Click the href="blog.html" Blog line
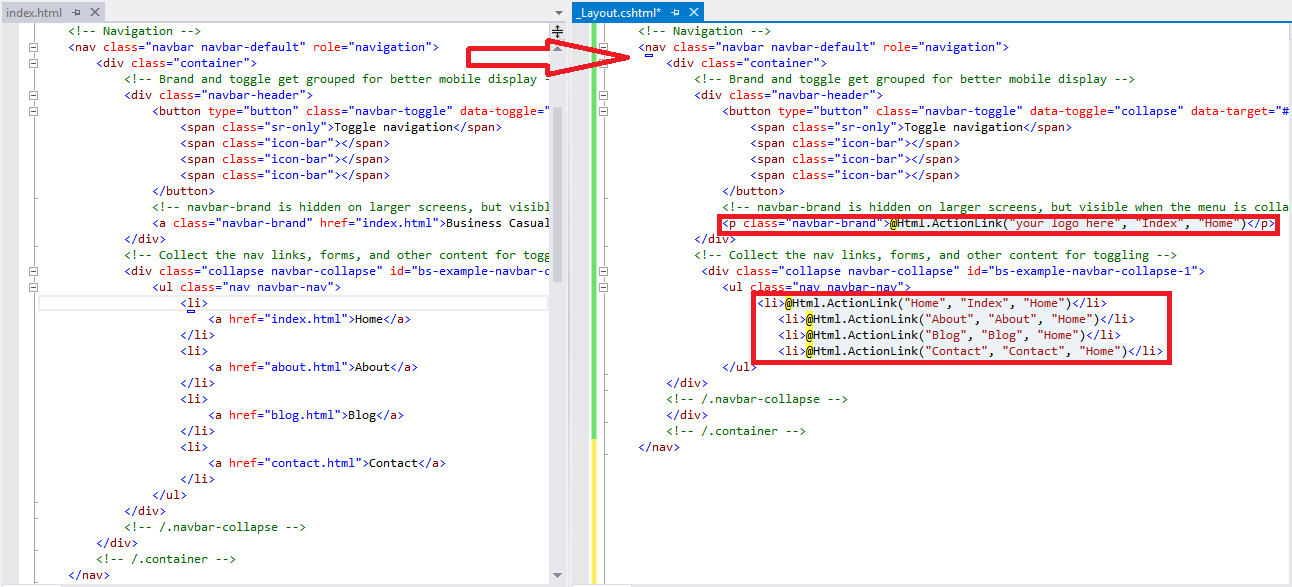 click(306, 415)
